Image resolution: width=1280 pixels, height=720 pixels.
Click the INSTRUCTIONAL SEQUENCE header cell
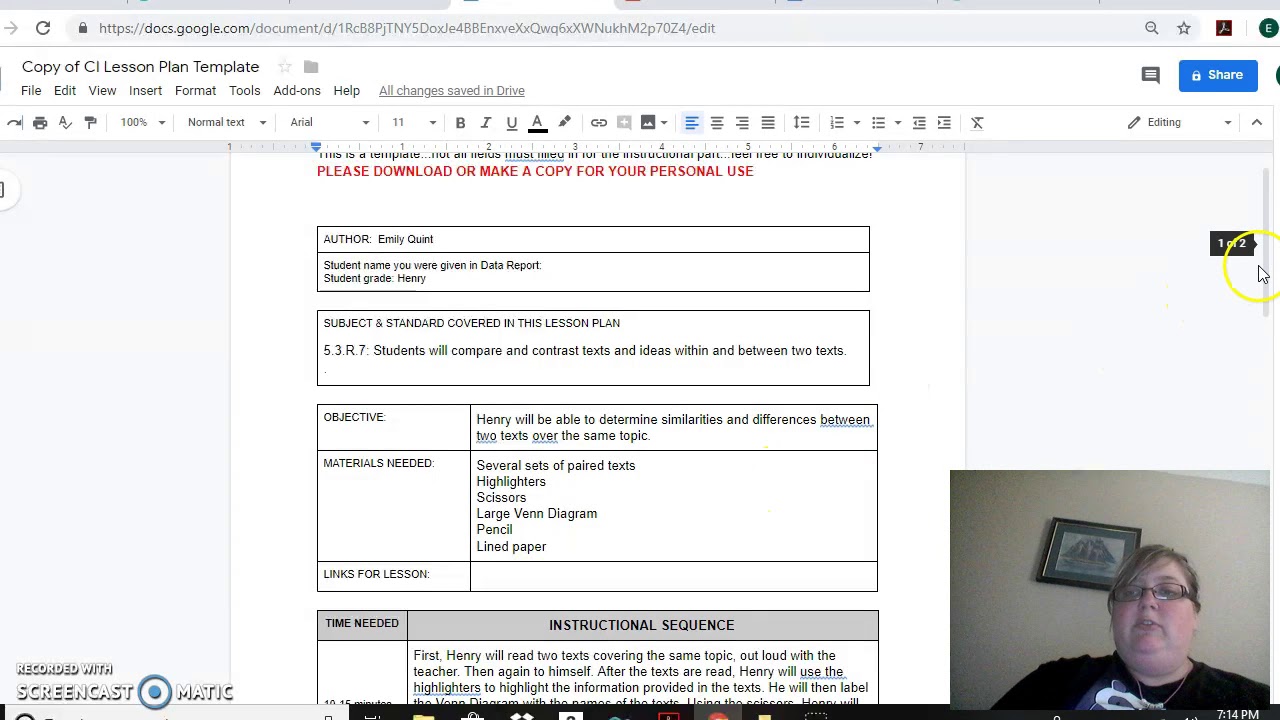[x=642, y=625]
